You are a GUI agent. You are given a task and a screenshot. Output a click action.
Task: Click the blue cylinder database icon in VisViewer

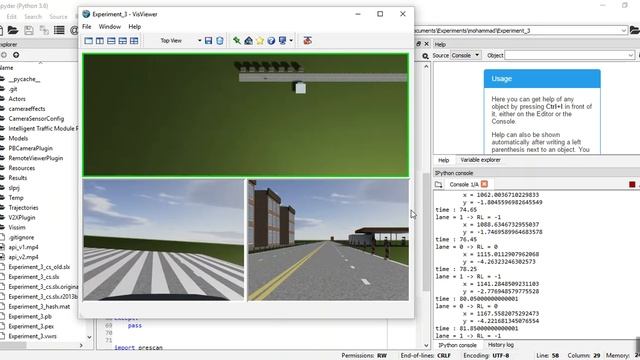click(x=220, y=41)
